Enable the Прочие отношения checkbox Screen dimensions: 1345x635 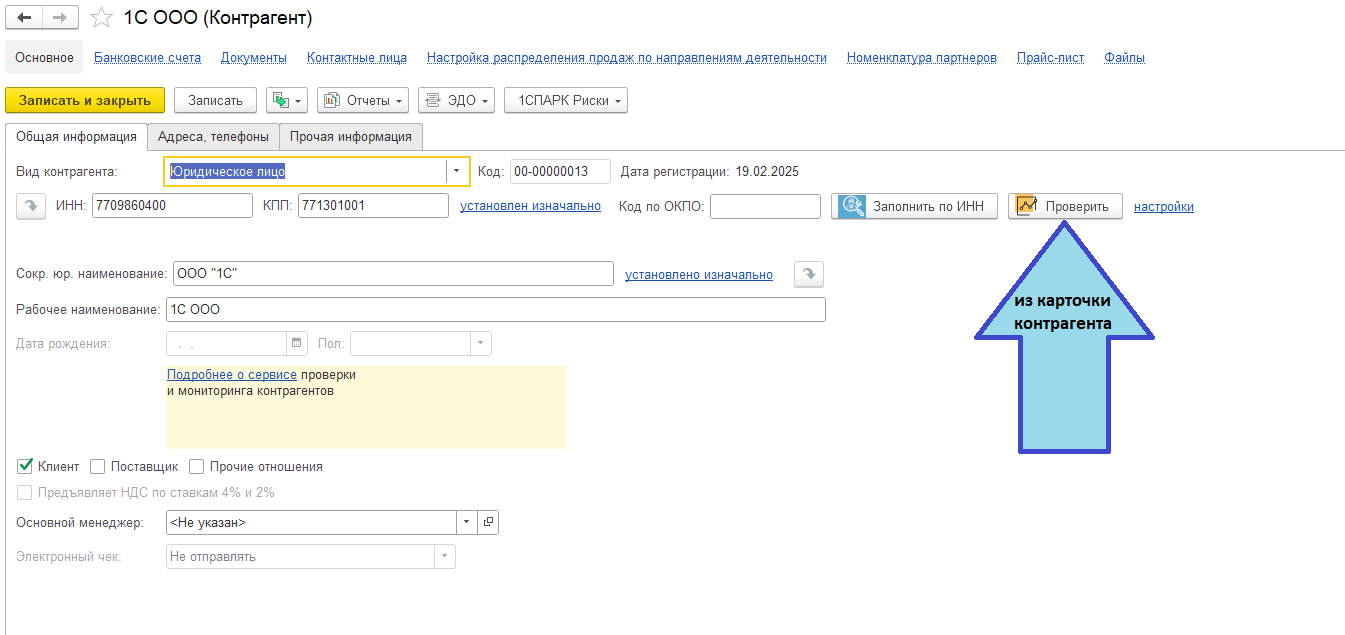[x=197, y=466]
